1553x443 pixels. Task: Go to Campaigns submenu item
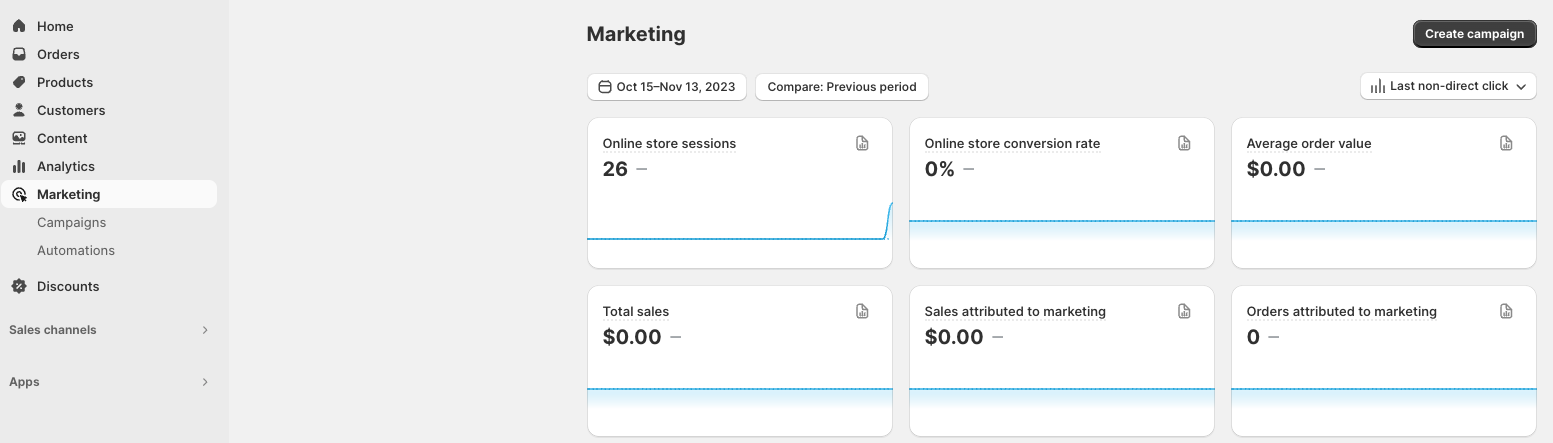pyautogui.click(x=71, y=222)
